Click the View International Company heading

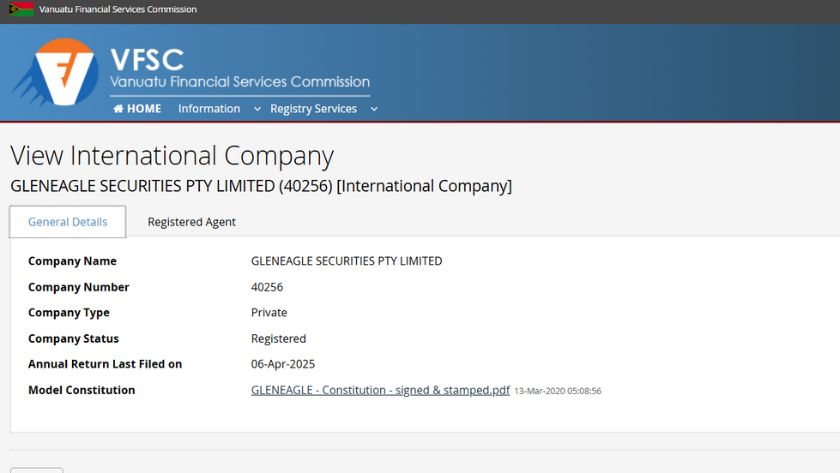(x=171, y=156)
